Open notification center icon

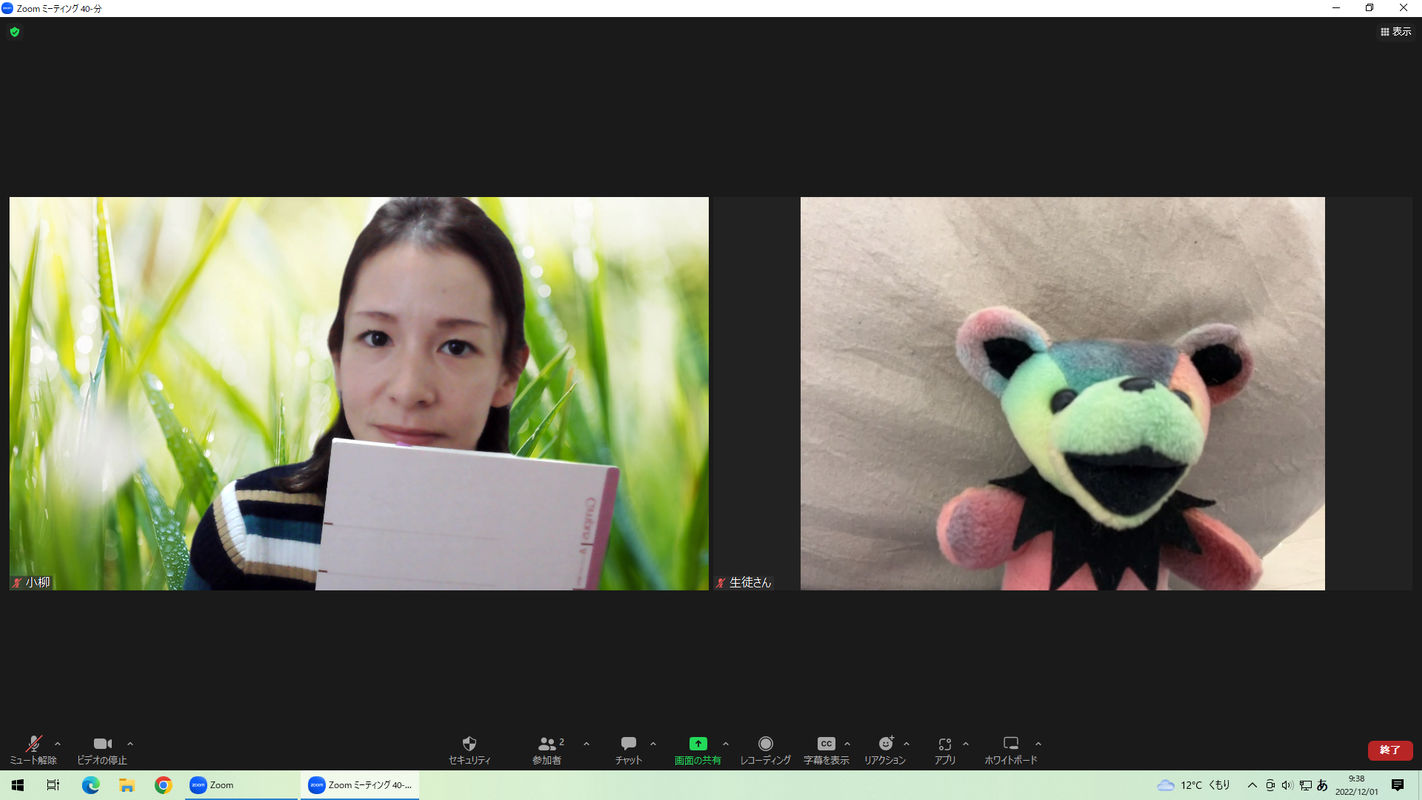pyautogui.click(x=1398, y=785)
